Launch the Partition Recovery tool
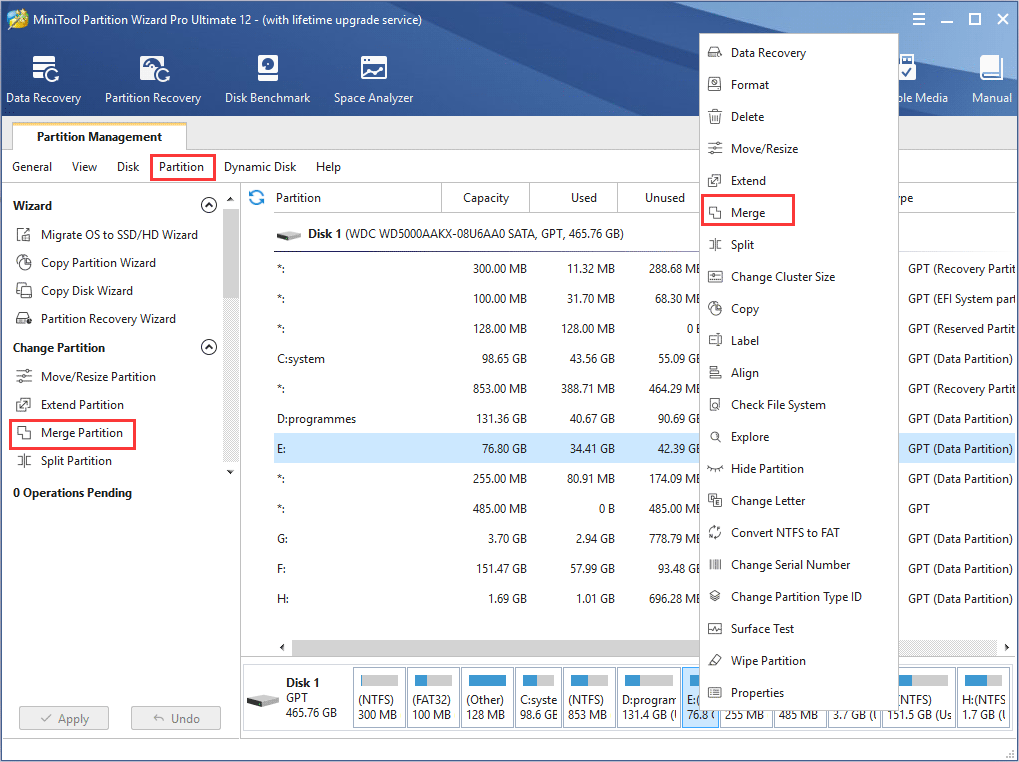This screenshot has height=762, width=1019. coord(152,78)
